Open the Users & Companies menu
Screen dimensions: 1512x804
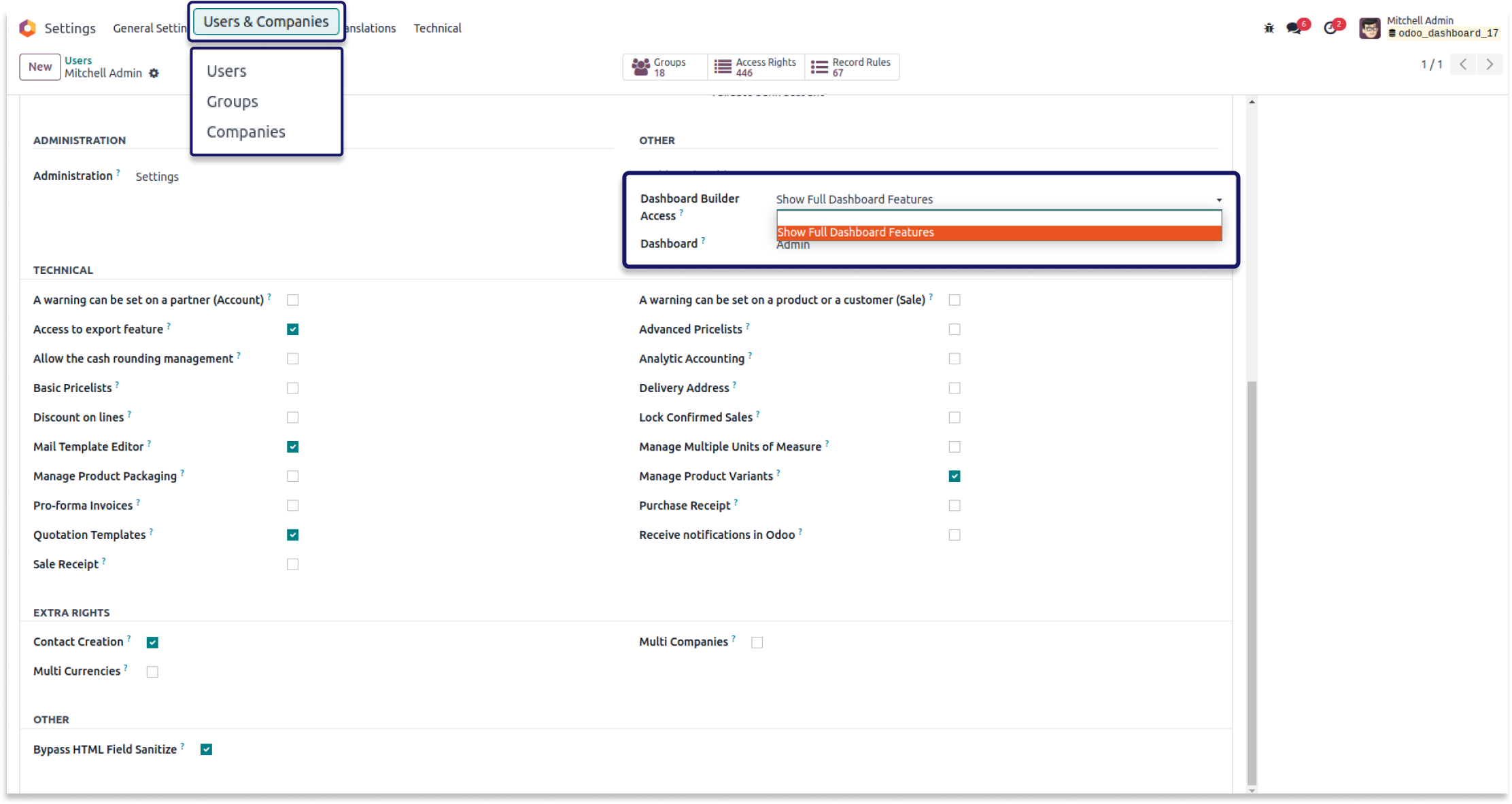pyautogui.click(x=266, y=21)
